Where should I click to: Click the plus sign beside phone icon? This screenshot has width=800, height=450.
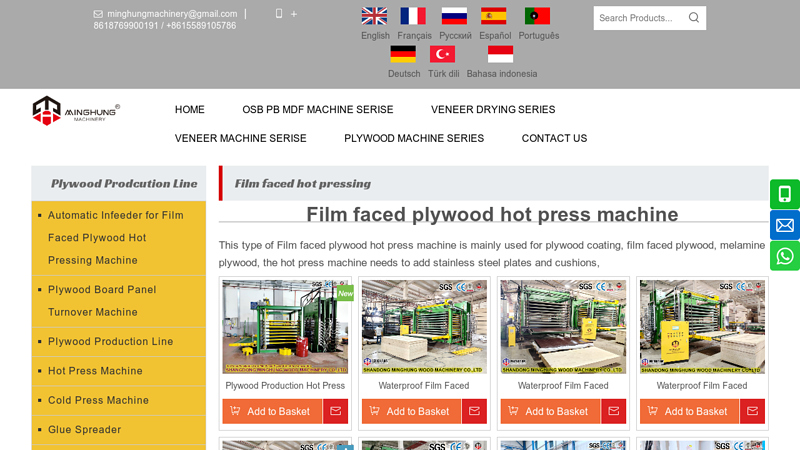[x=294, y=14]
